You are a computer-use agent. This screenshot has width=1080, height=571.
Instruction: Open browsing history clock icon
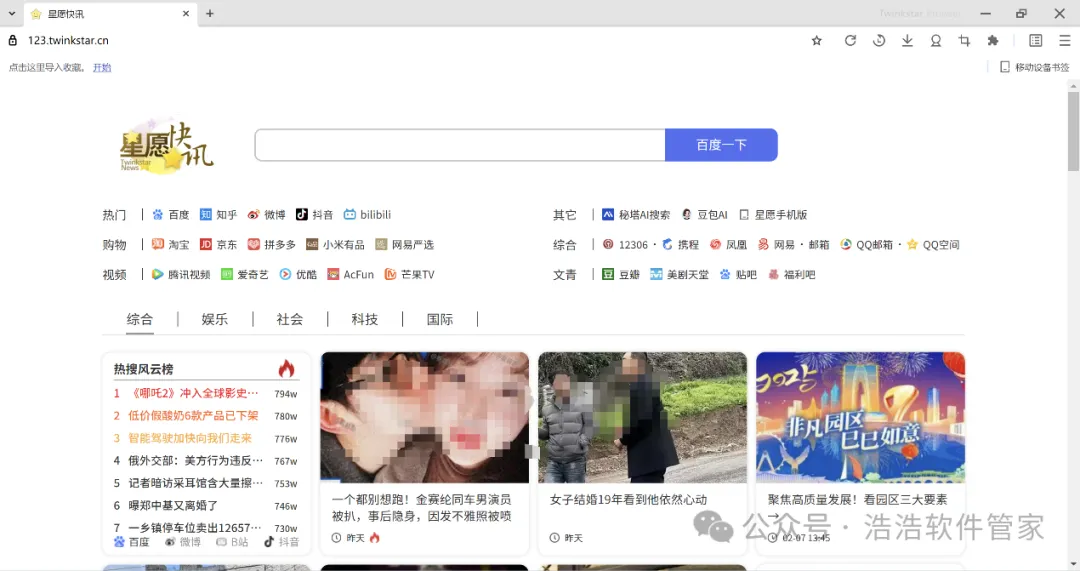tap(879, 41)
